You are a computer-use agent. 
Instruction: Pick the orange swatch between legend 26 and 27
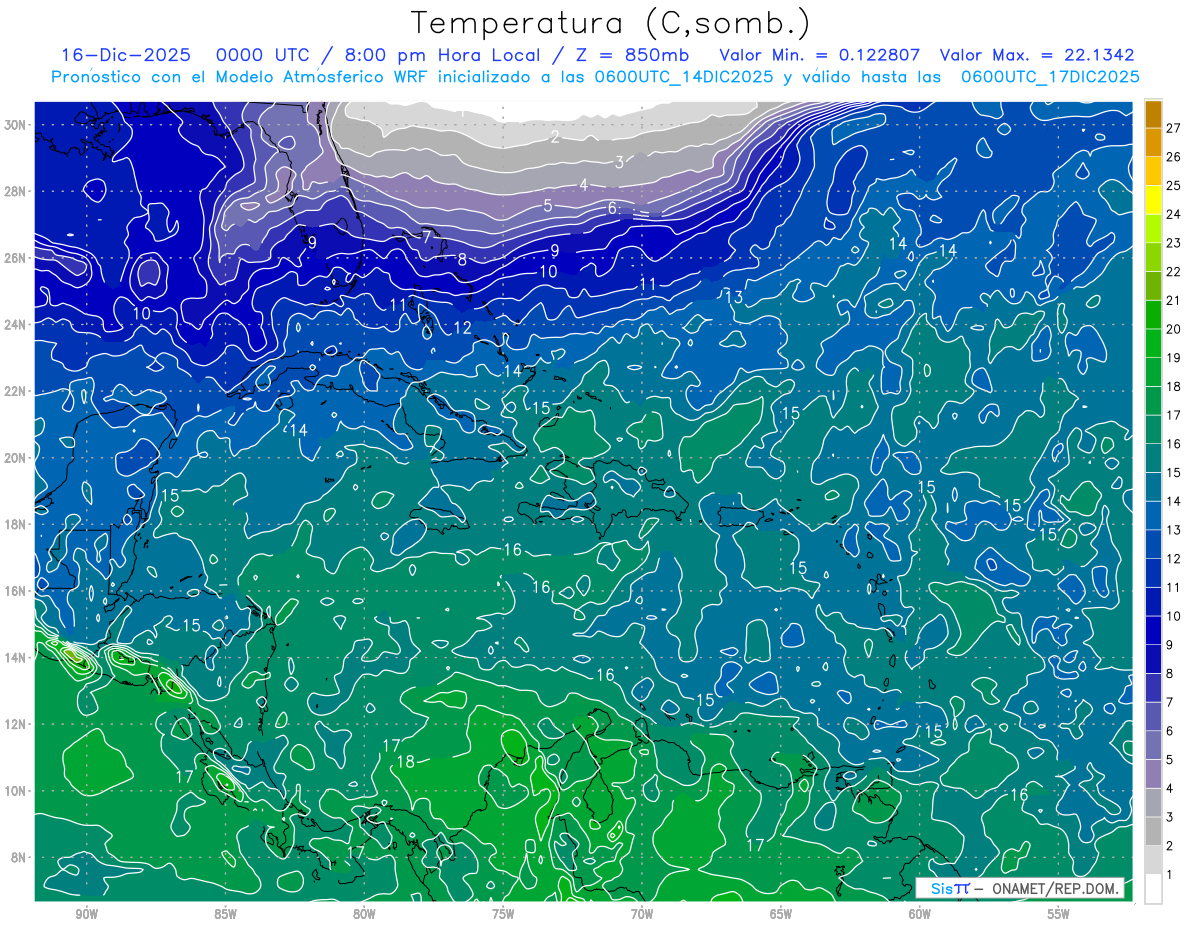(x=1153, y=142)
